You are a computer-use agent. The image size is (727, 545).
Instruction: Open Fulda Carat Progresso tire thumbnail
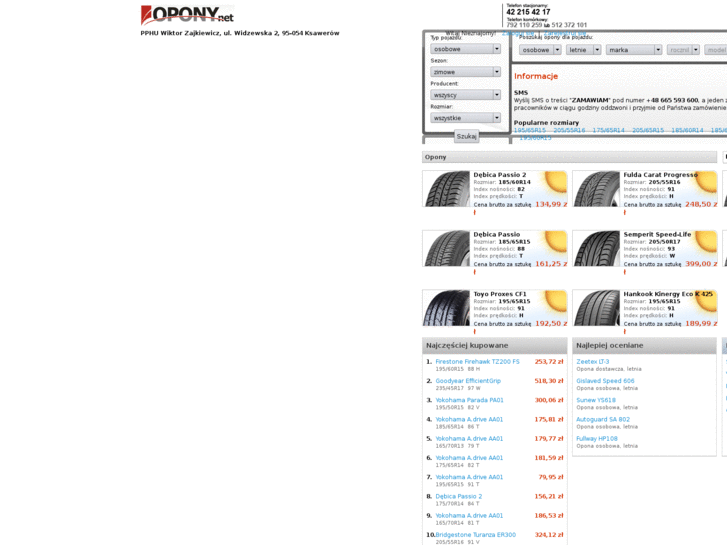tap(597, 189)
